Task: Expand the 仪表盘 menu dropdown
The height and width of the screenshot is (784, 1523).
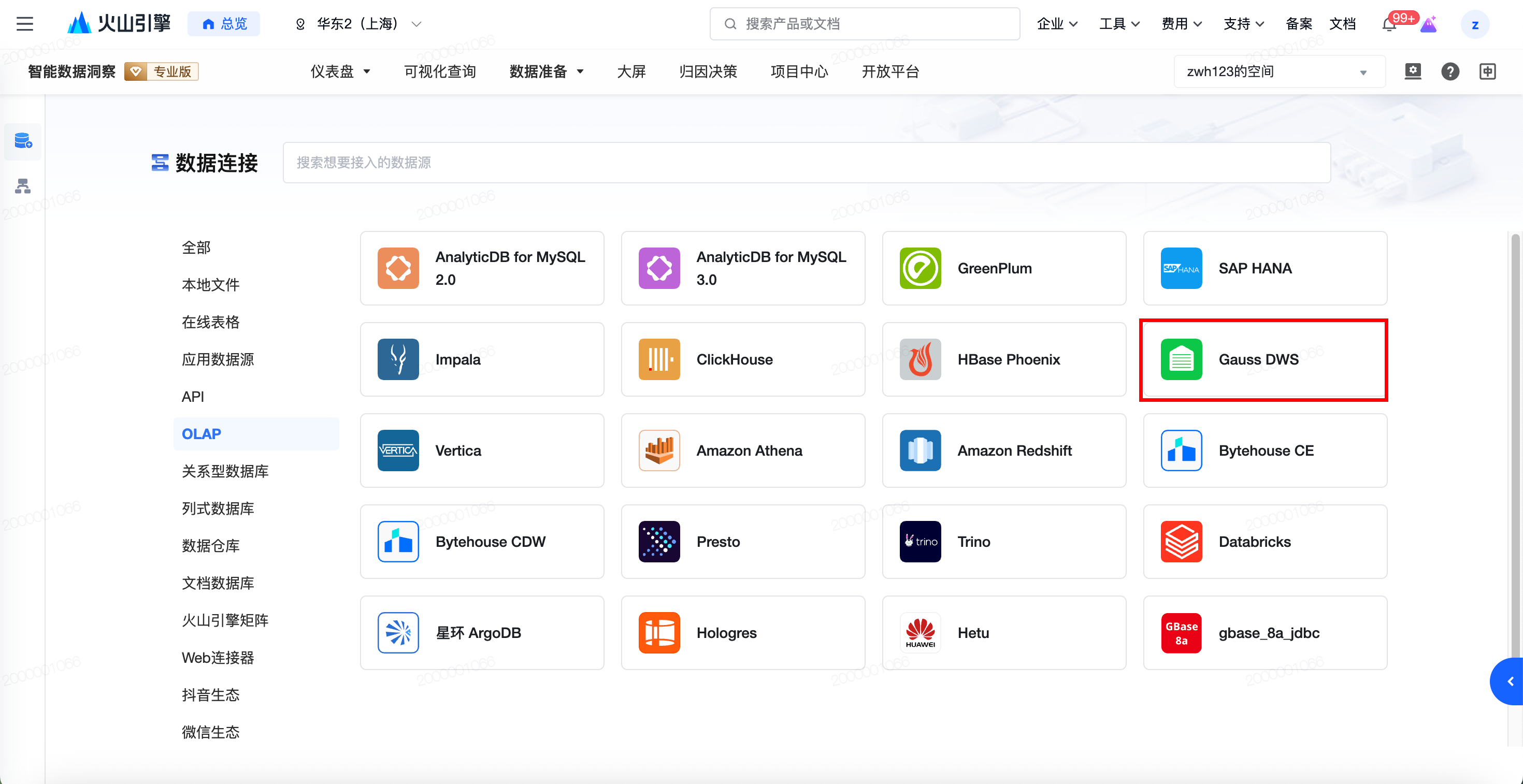Action: 340,71
